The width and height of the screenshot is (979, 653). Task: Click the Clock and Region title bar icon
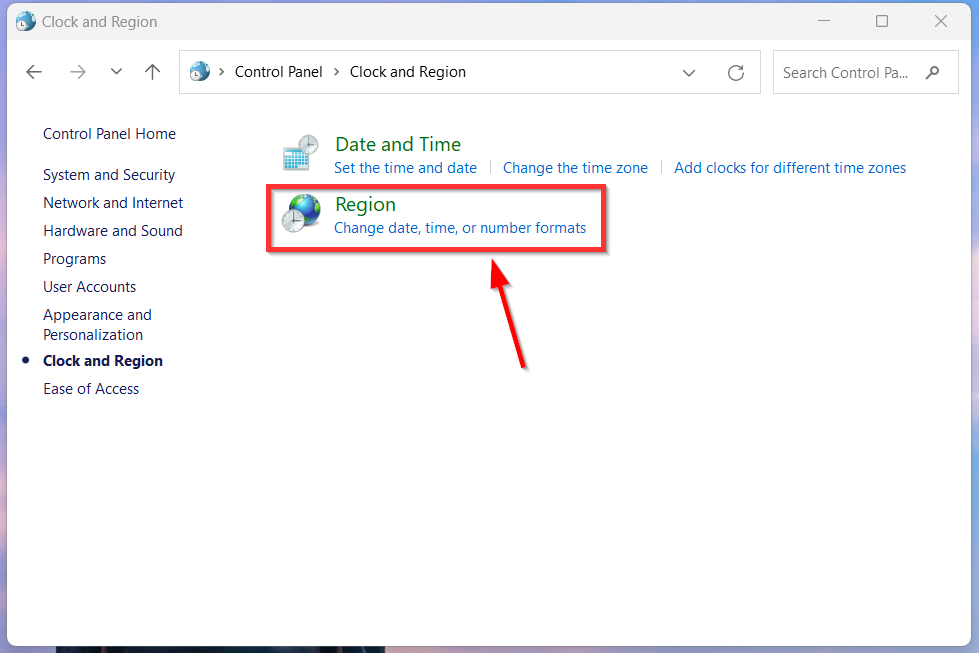[x=26, y=22]
